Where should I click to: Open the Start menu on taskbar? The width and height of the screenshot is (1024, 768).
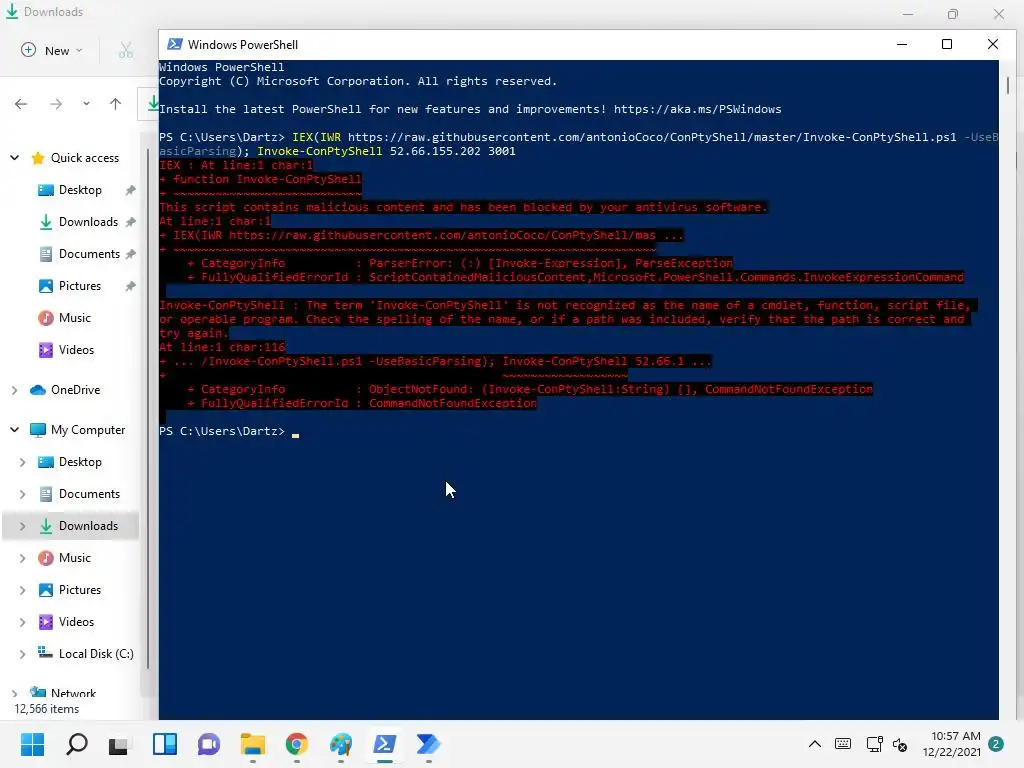32,744
